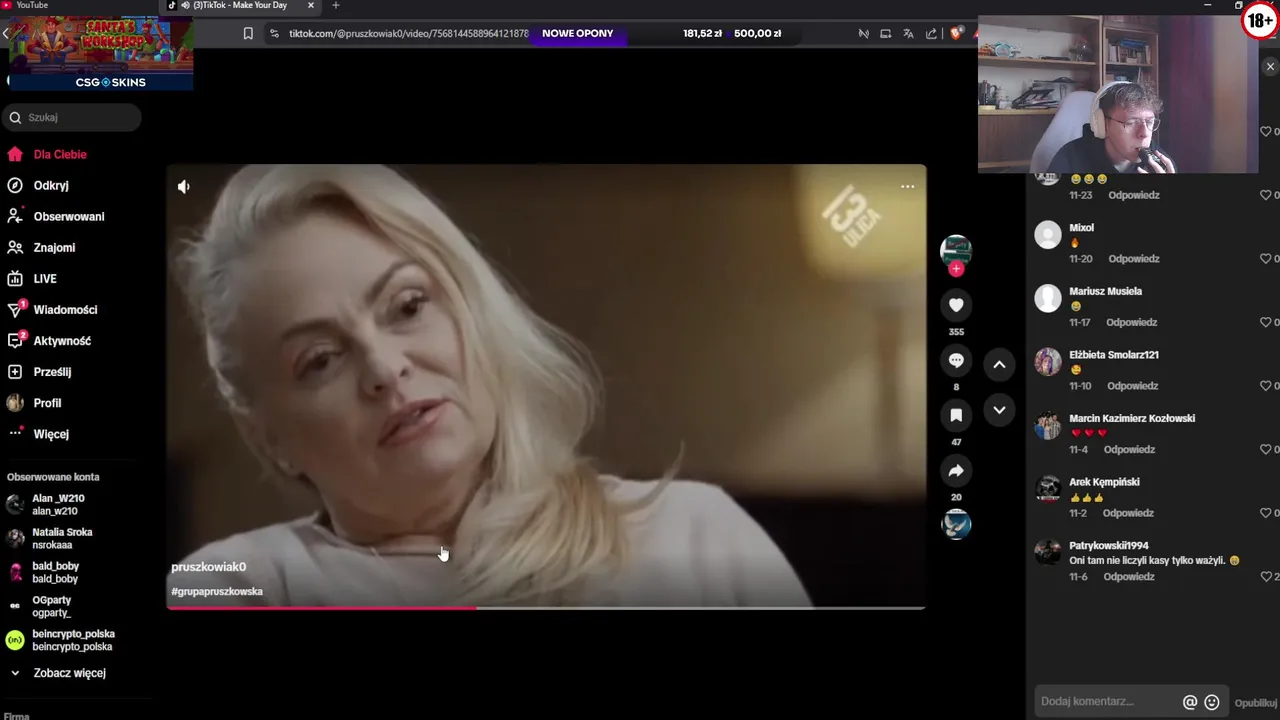Switch to the YouTube tab
This screenshot has width=1280, height=720.
[x=30, y=5]
